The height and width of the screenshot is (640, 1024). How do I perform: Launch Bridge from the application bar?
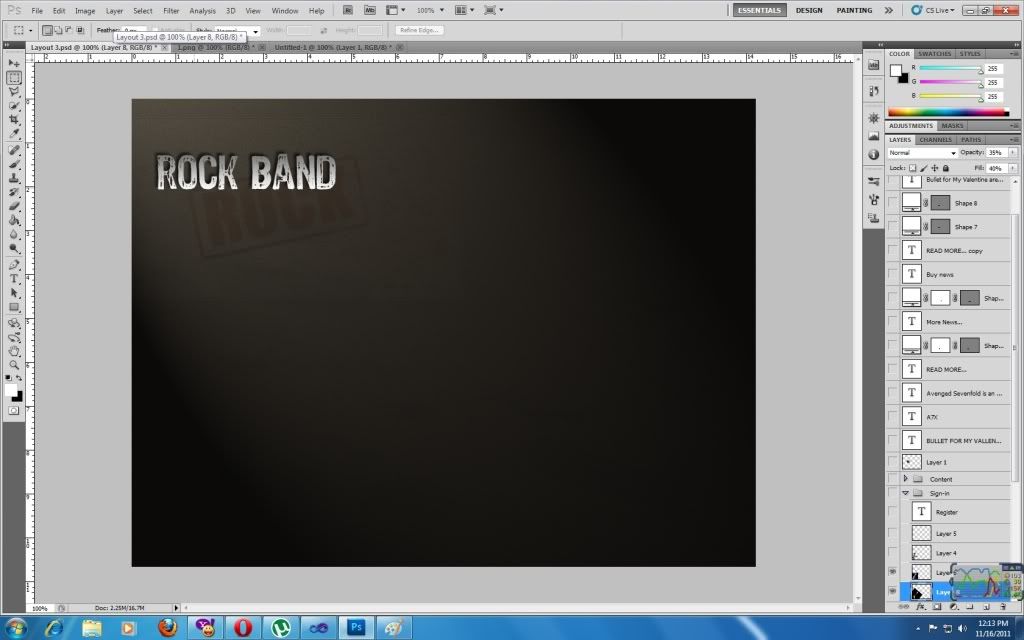point(347,10)
